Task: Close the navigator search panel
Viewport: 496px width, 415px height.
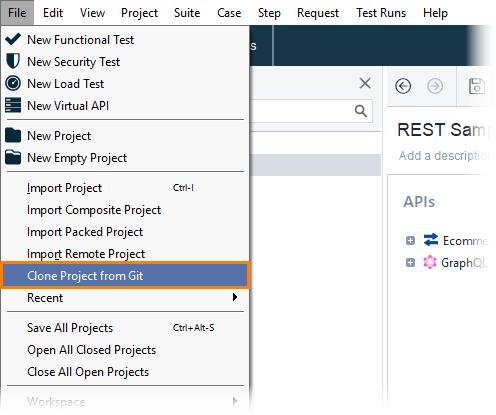Action: point(365,83)
